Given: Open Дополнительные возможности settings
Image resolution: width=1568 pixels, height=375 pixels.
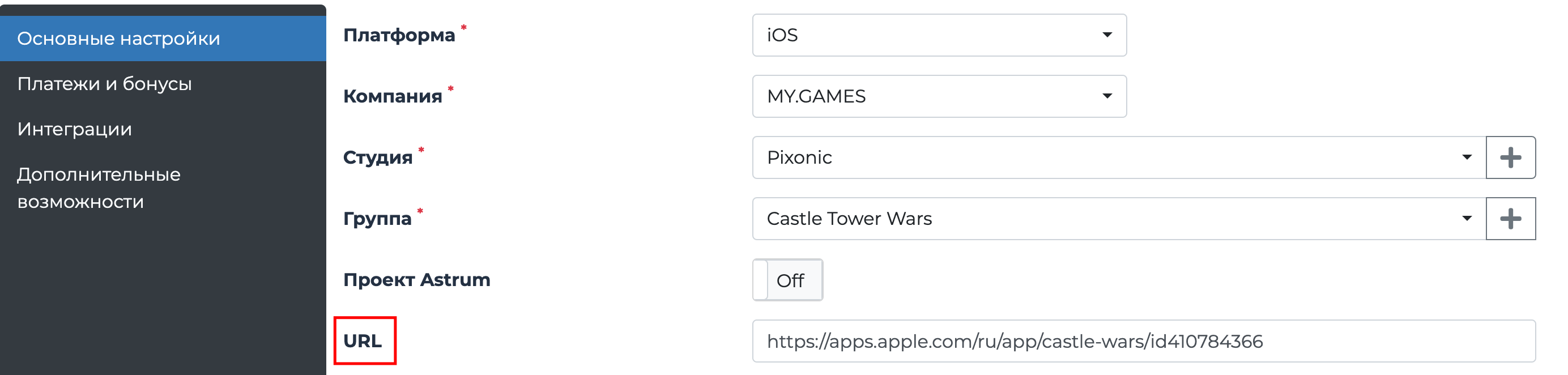Looking at the screenshot, I should coord(99,187).
